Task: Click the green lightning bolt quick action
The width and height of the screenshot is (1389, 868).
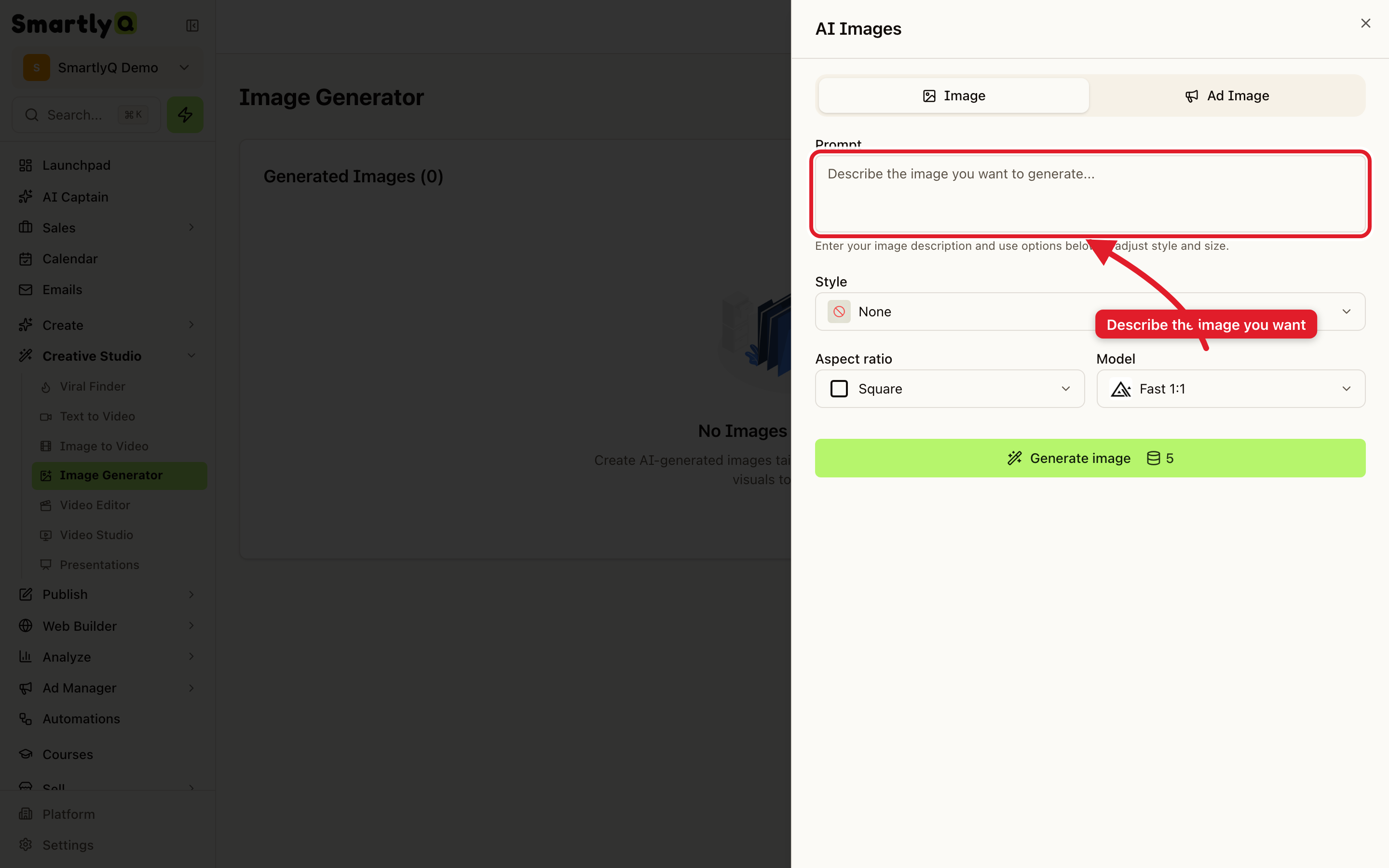Action: 185,115
